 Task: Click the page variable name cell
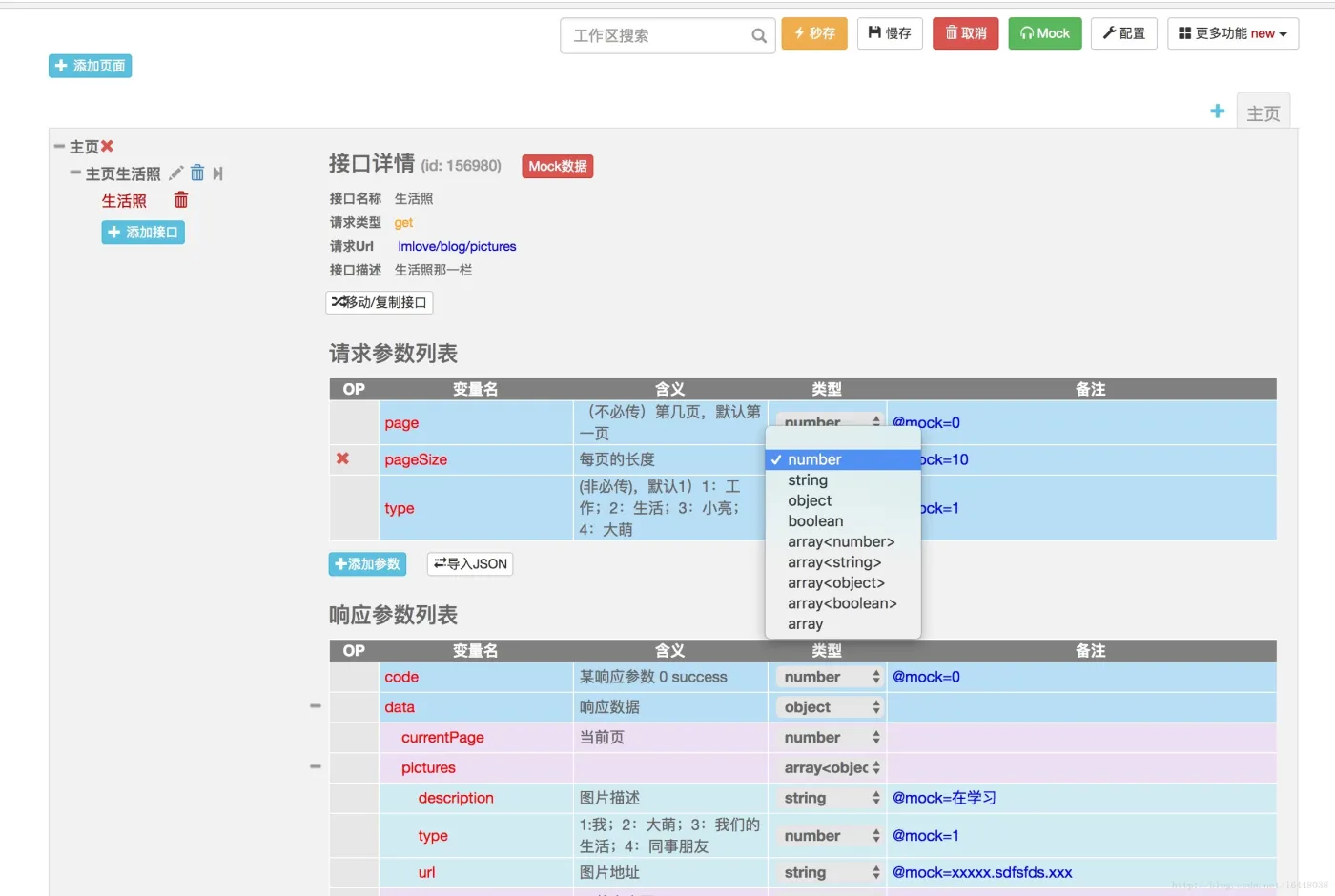pos(476,423)
